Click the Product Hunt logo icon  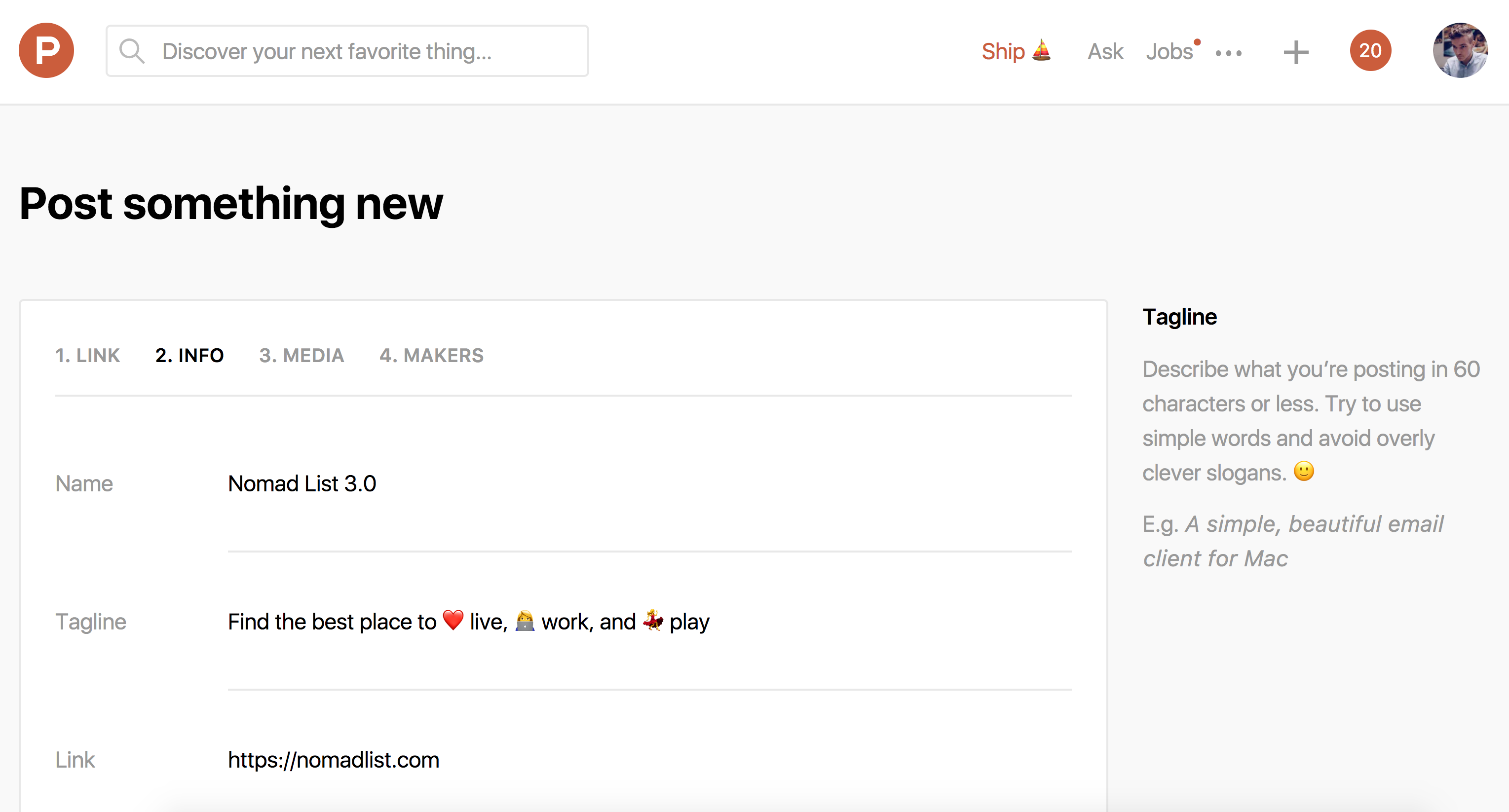(46, 50)
